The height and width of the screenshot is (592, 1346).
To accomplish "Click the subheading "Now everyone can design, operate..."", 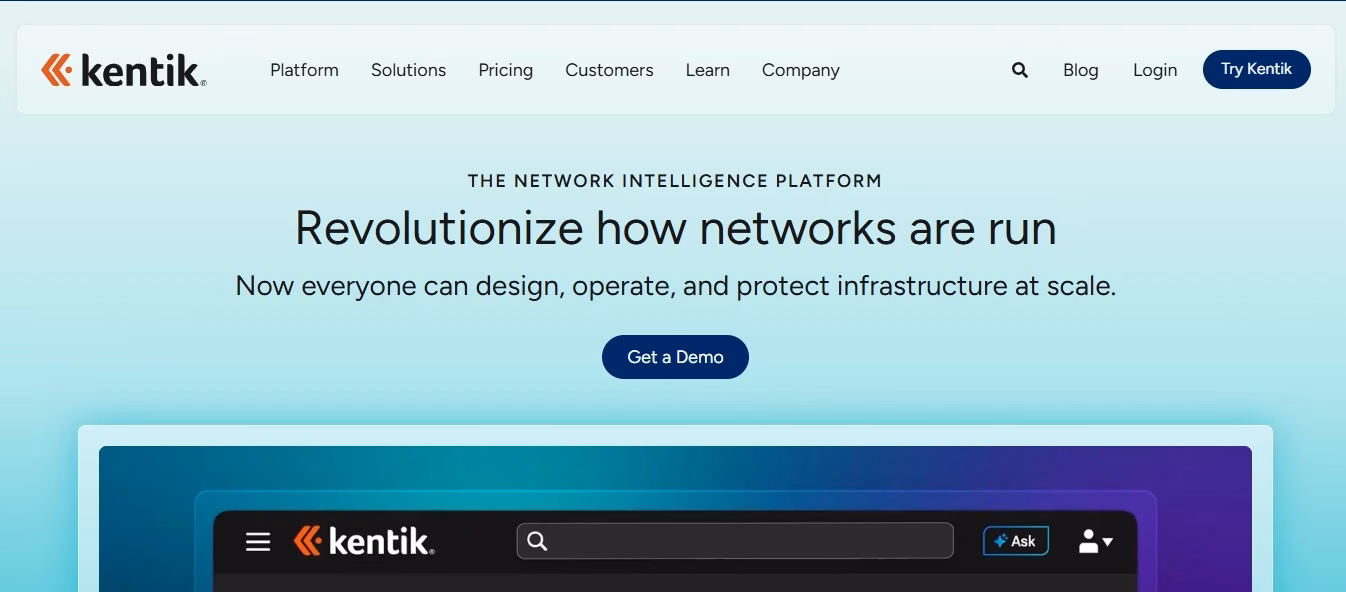I will [x=675, y=287].
